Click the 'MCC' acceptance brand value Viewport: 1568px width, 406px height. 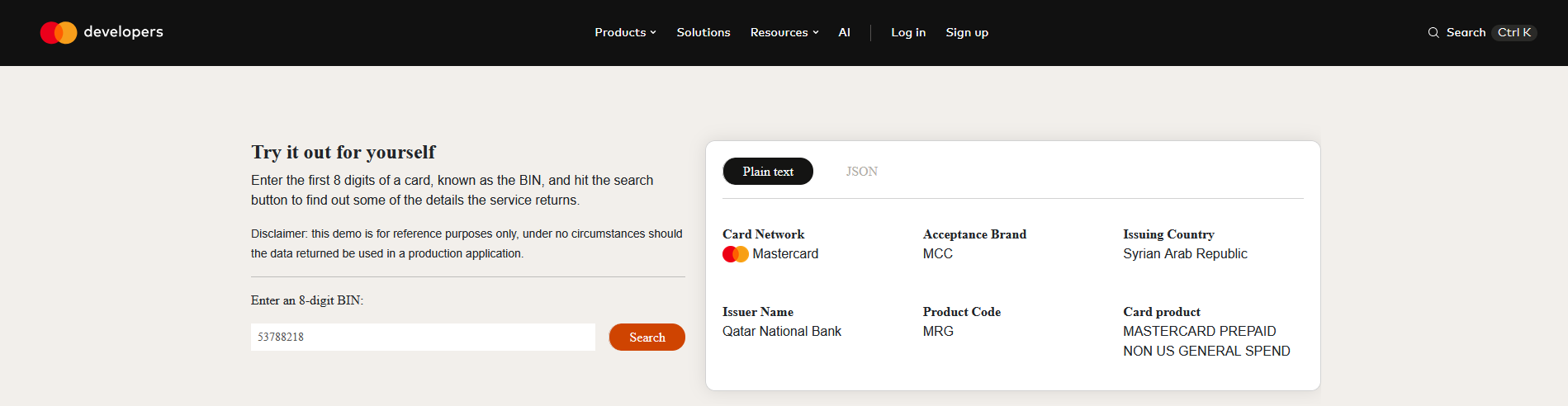pos(938,254)
